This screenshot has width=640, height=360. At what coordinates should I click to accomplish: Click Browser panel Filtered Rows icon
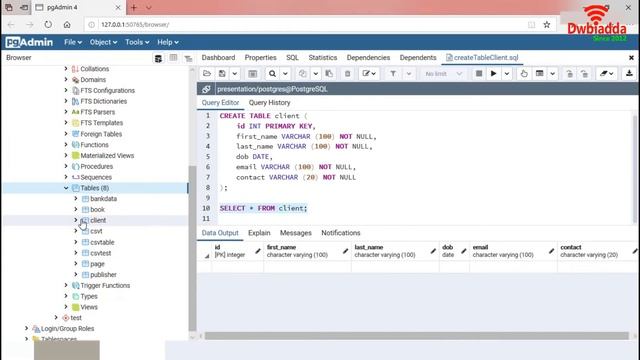pos(188,58)
